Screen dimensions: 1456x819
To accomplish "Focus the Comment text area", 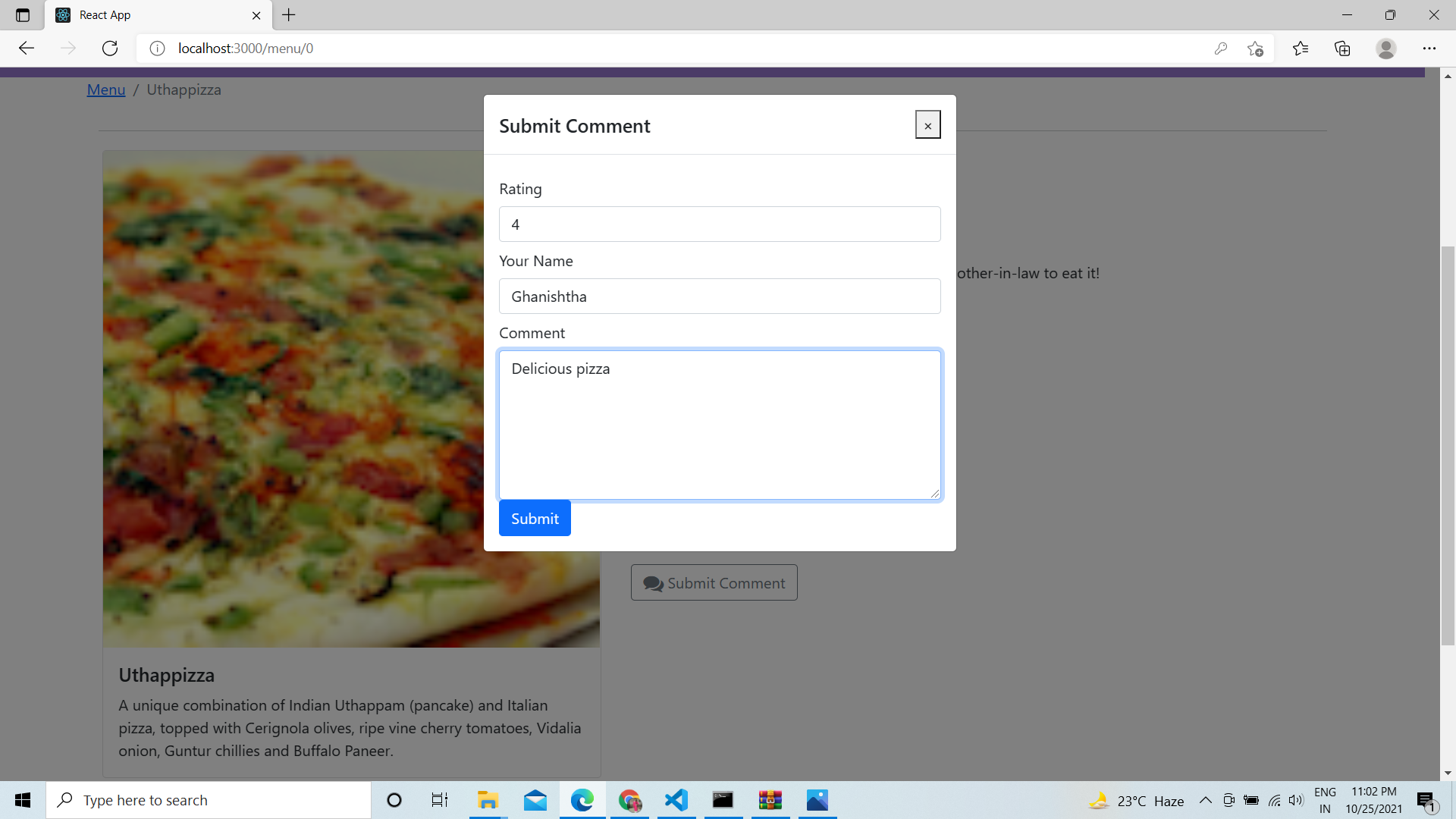I will (720, 425).
